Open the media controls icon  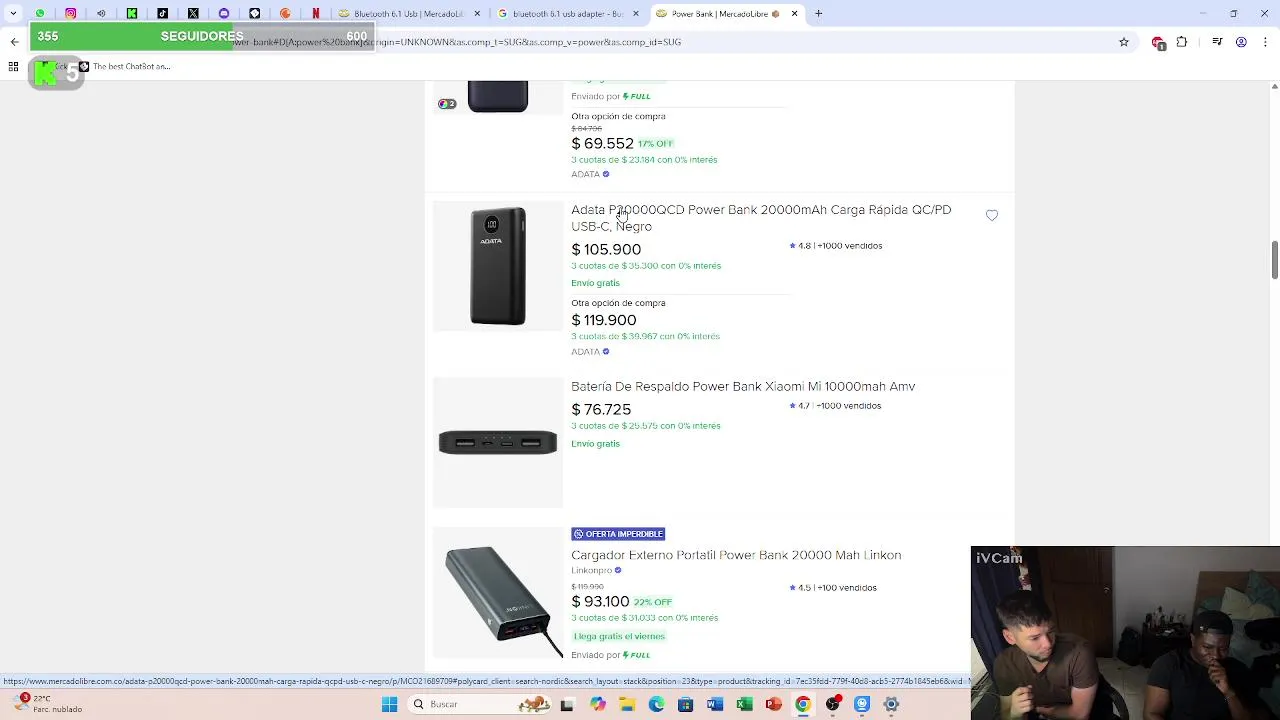(1217, 42)
